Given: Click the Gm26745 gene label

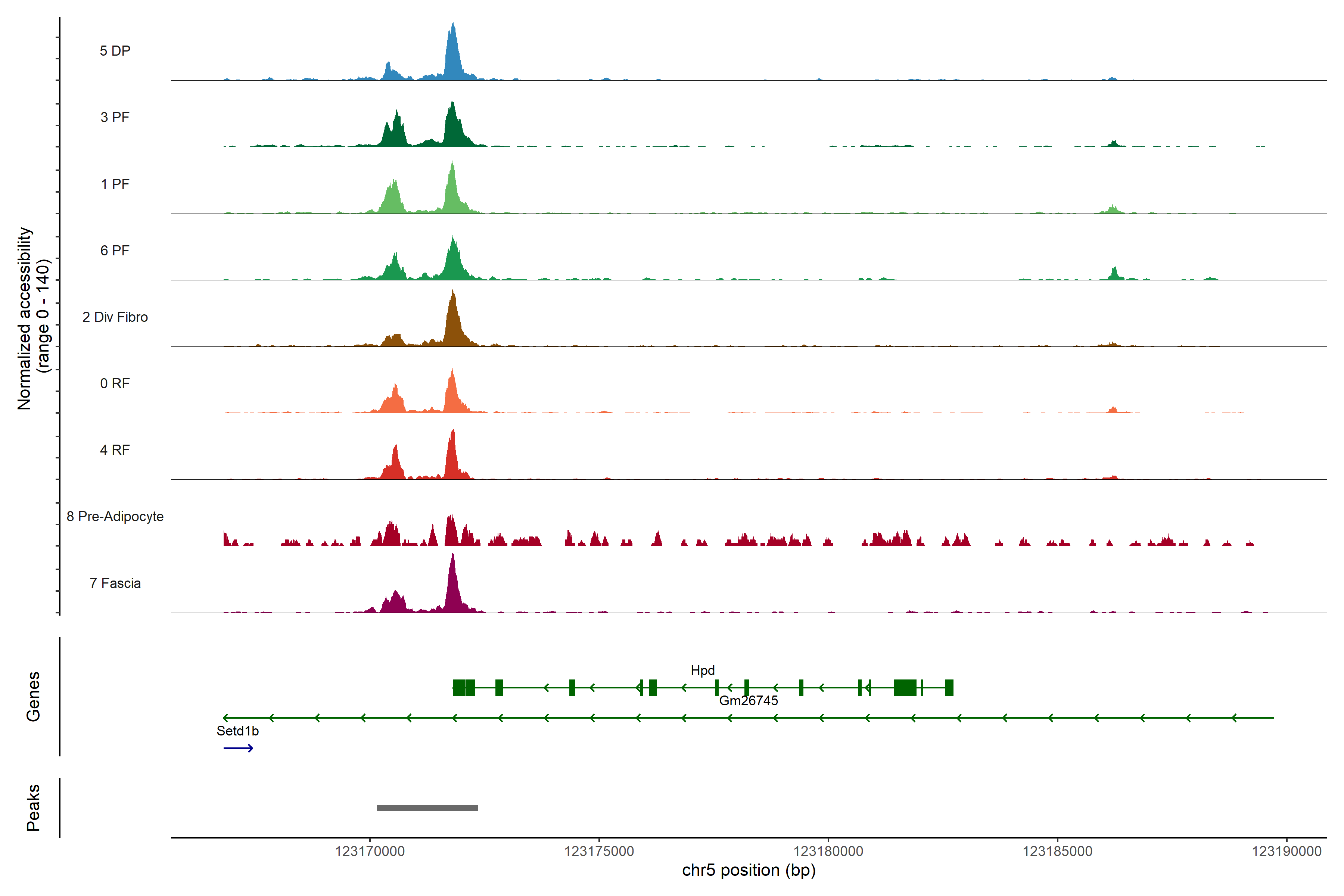Looking at the screenshot, I should (748, 701).
